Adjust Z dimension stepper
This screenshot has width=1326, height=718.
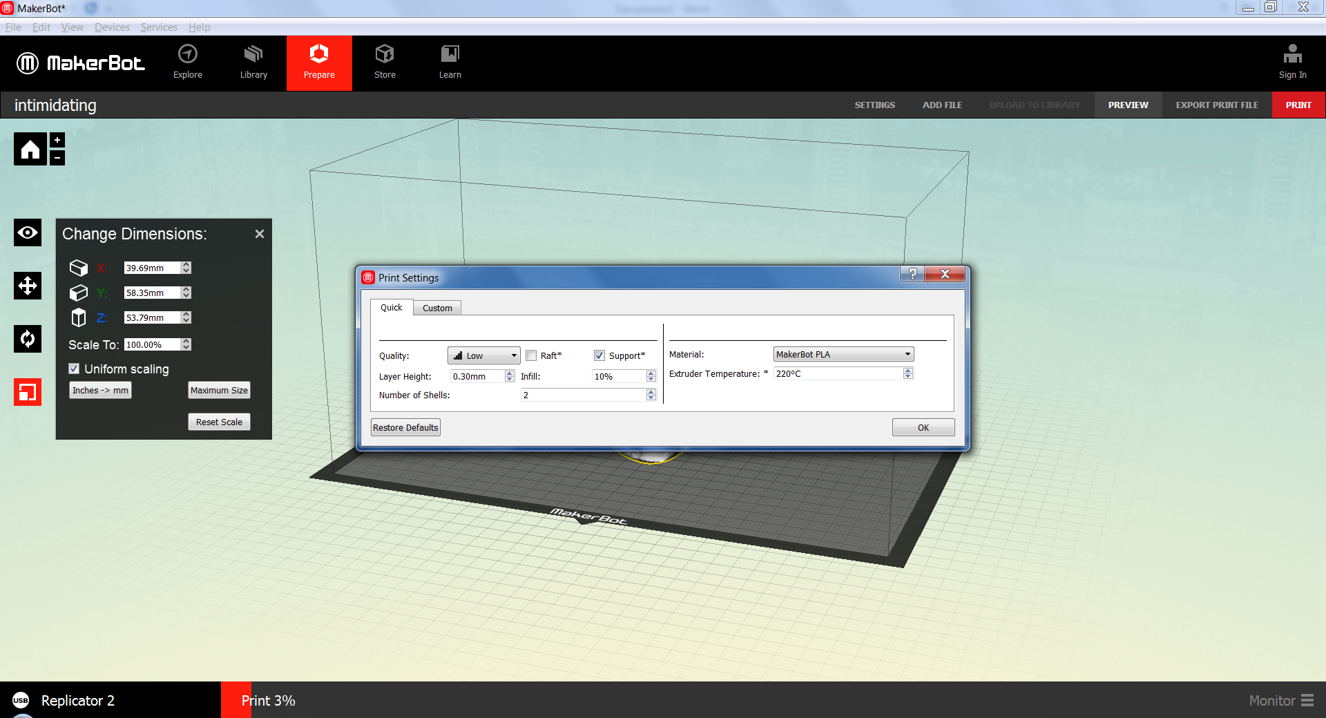click(186, 318)
